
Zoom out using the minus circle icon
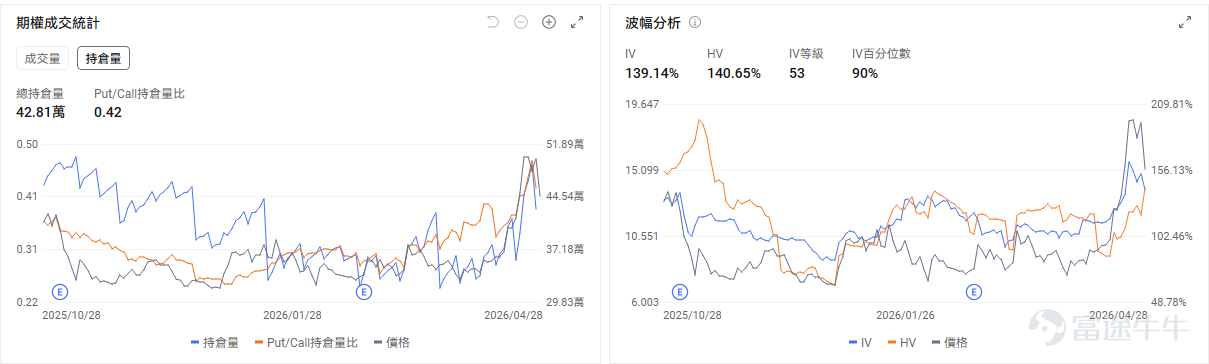520,22
